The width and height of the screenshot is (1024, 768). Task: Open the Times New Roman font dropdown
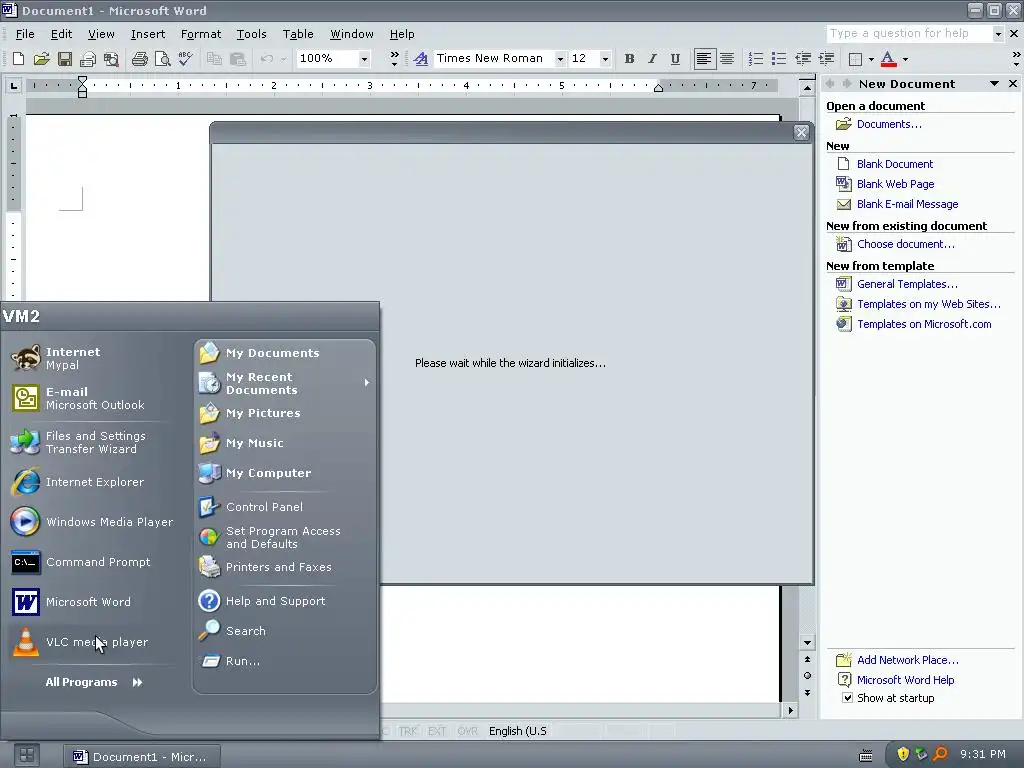[x=560, y=59]
